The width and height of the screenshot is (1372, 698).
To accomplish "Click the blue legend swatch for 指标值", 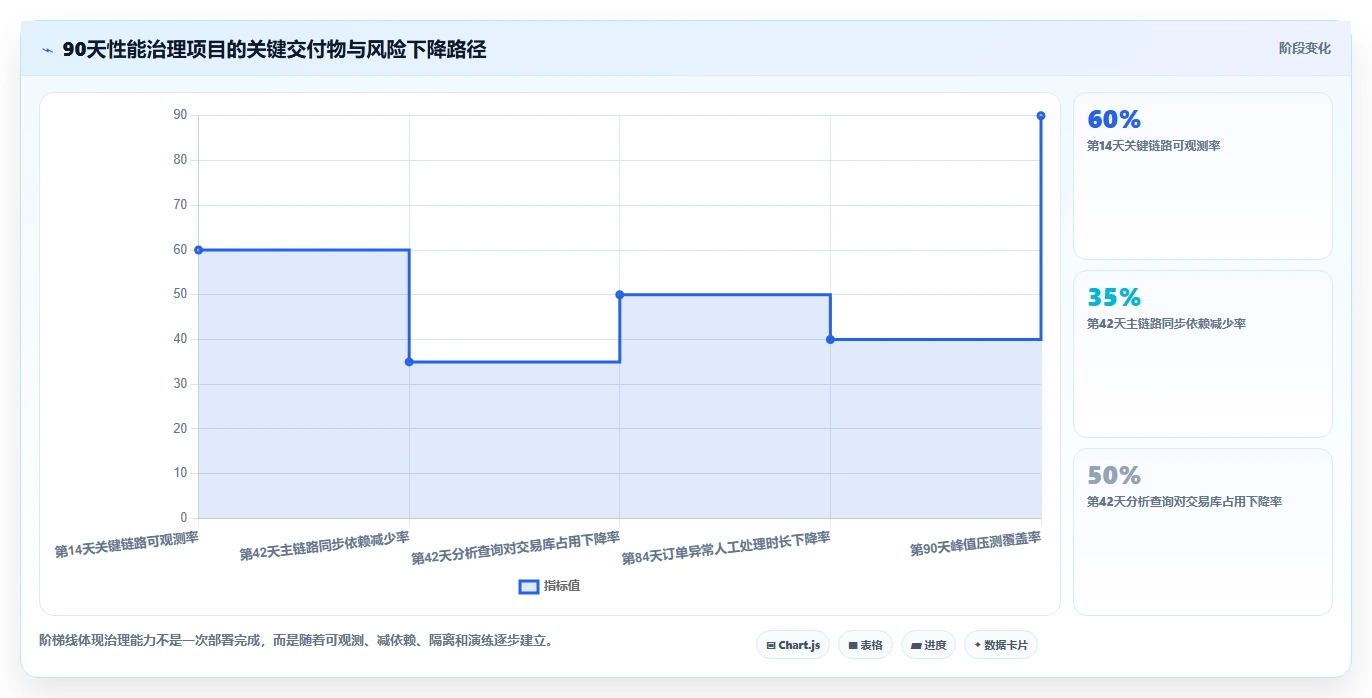I will point(529,586).
